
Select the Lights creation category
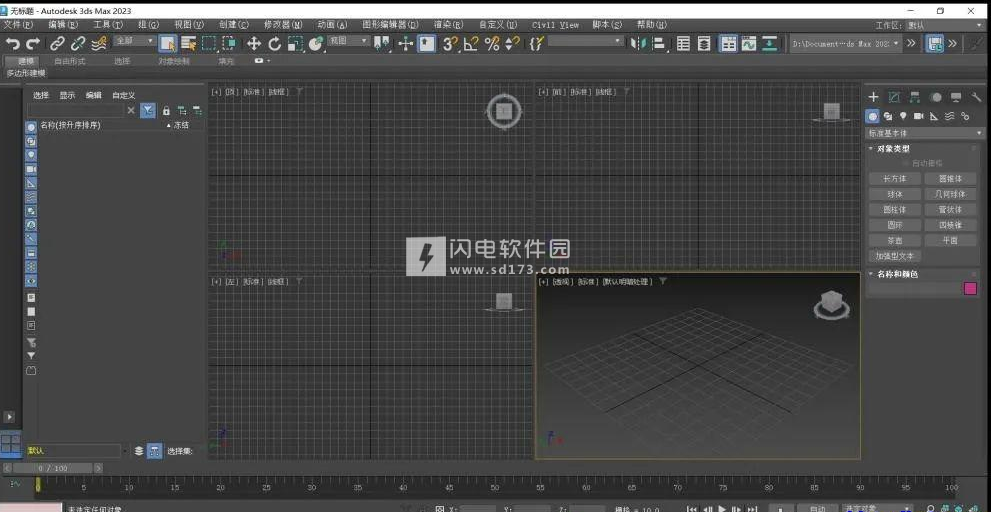click(x=903, y=116)
